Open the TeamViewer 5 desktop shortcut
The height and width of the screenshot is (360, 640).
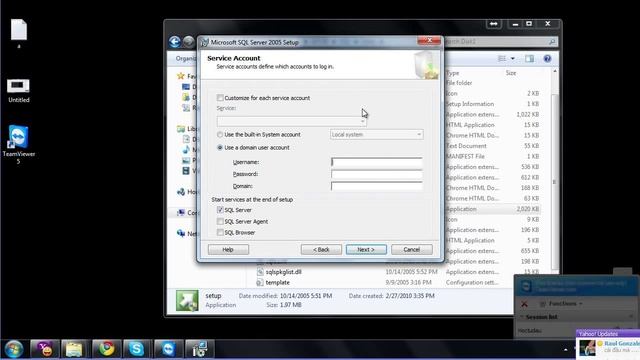[18, 144]
